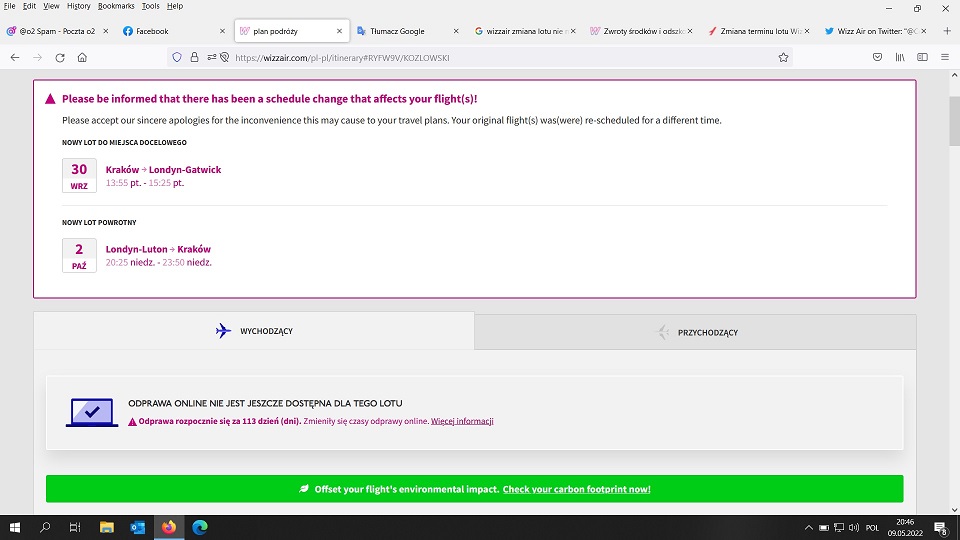Click the forward navigation arrow
Viewport: 960px width, 540px height.
[x=37, y=58]
